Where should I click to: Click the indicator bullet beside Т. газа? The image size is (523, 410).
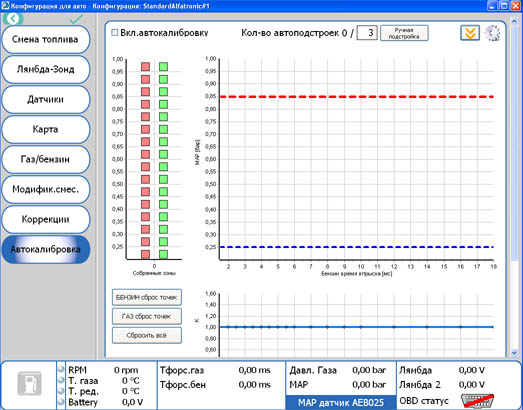pyautogui.click(x=61, y=380)
